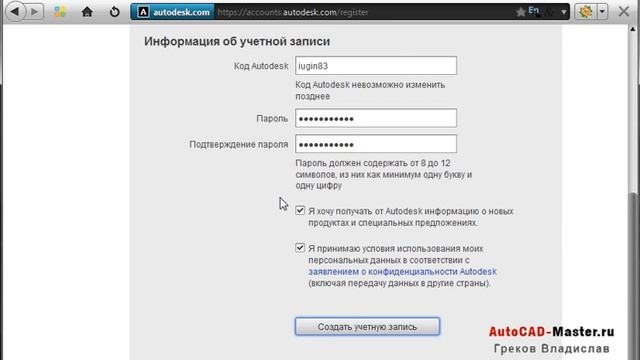This screenshot has height=360, width=640.
Task: Reload the current page
Action: pos(115,12)
